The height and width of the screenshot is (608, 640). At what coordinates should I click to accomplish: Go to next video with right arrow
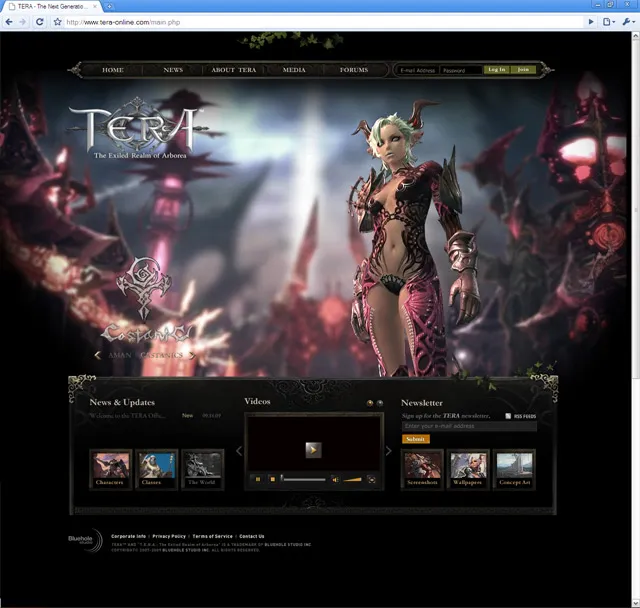click(x=388, y=450)
